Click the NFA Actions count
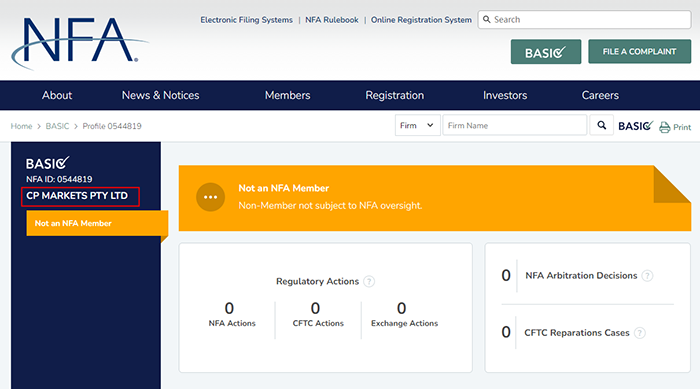The height and width of the screenshot is (389, 700). tap(229, 308)
